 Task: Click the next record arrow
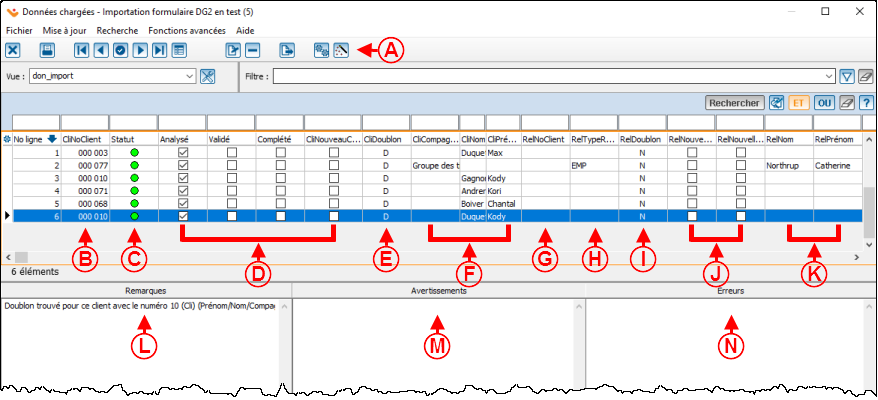(x=140, y=50)
